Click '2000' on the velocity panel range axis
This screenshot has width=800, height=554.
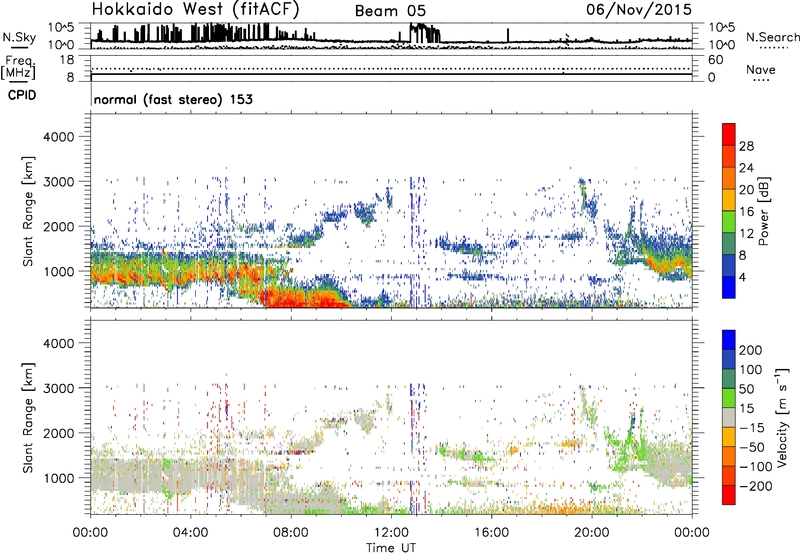(x=58, y=433)
